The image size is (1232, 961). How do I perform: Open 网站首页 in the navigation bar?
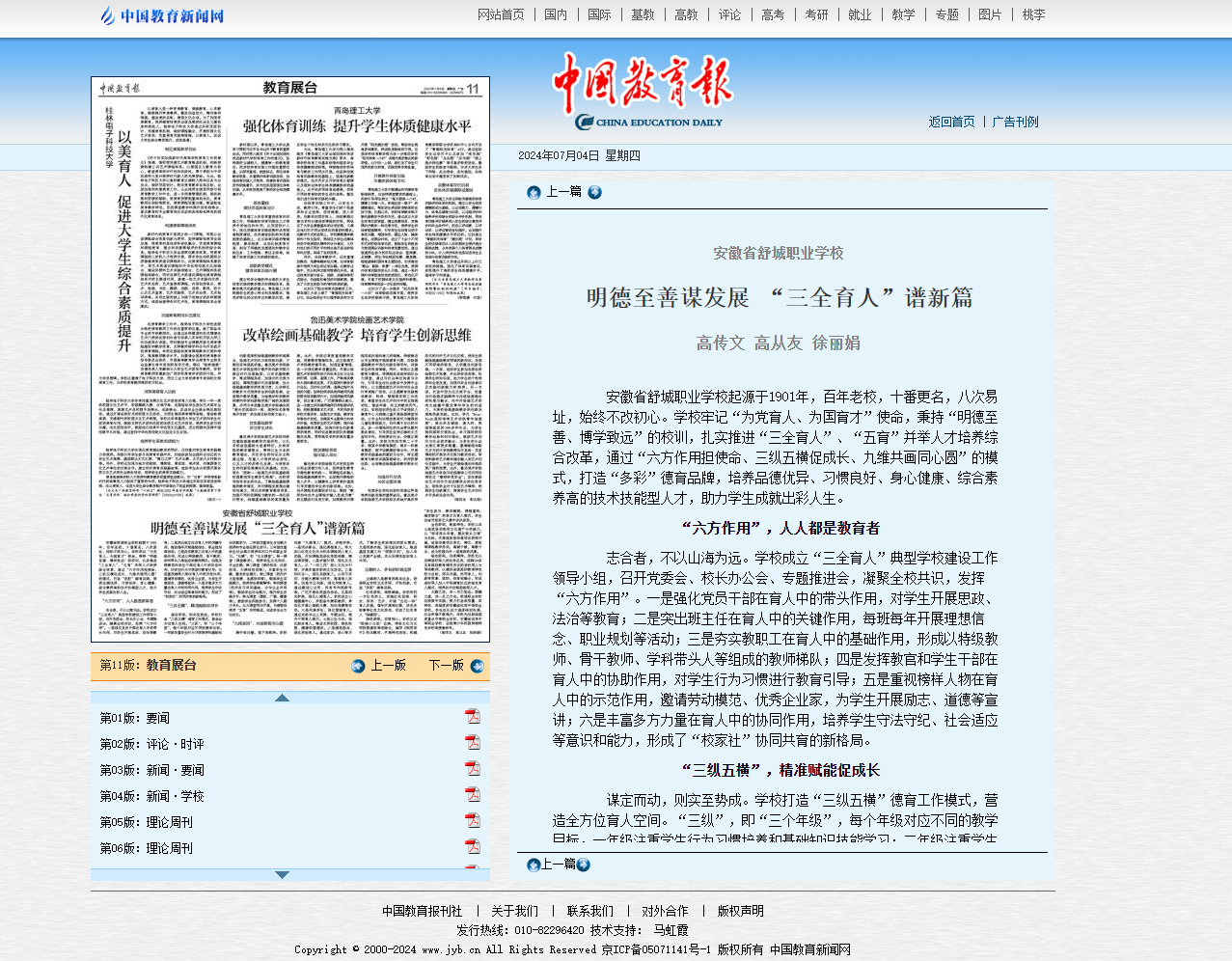point(501,14)
